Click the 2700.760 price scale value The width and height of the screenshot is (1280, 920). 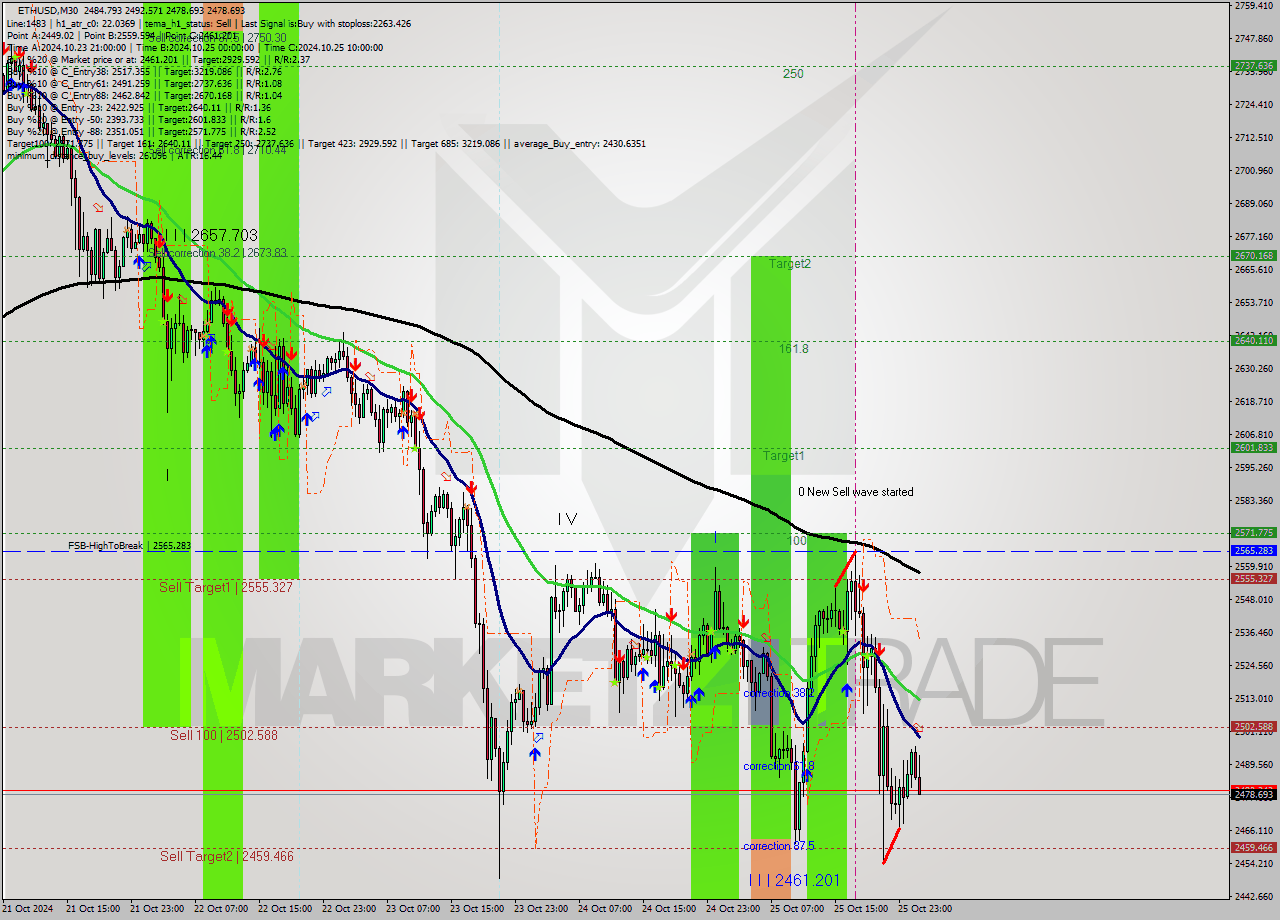click(1254, 171)
